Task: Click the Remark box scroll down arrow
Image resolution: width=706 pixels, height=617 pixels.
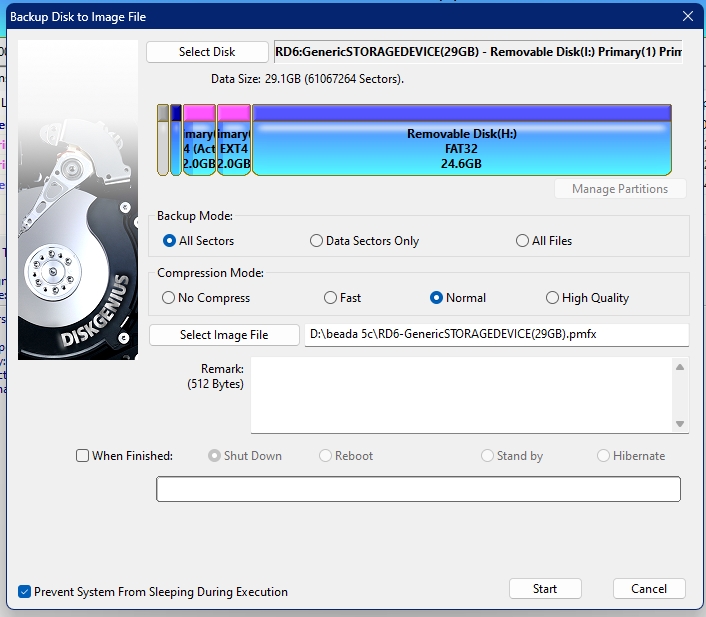Action: coord(681,424)
